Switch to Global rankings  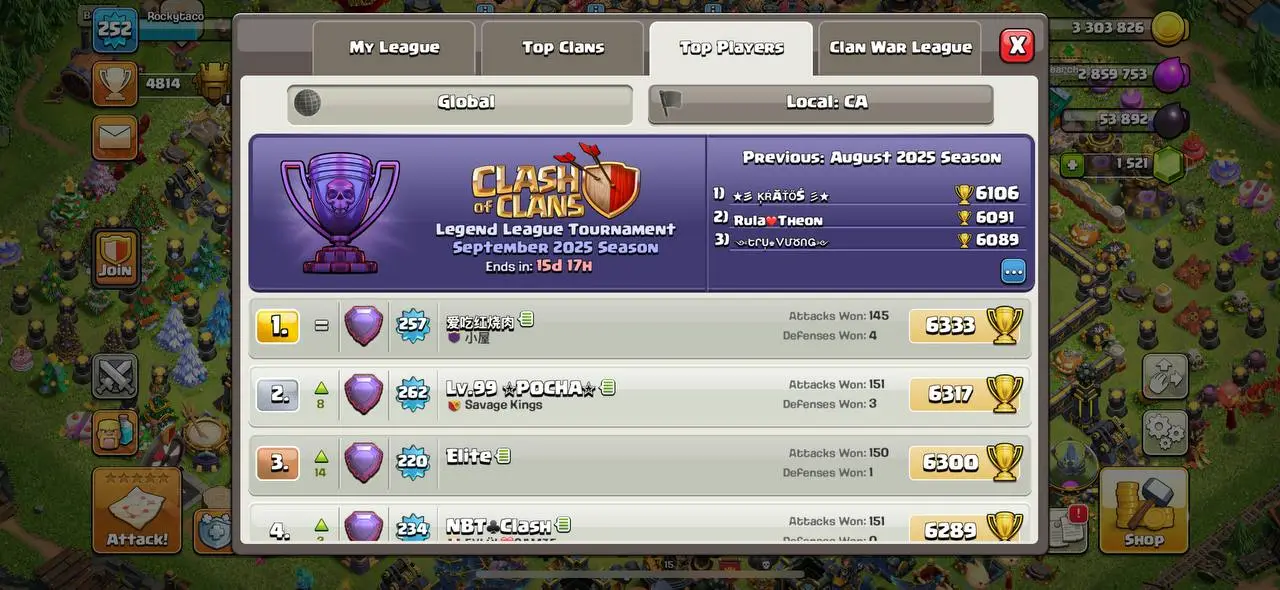pyautogui.click(x=460, y=103)
